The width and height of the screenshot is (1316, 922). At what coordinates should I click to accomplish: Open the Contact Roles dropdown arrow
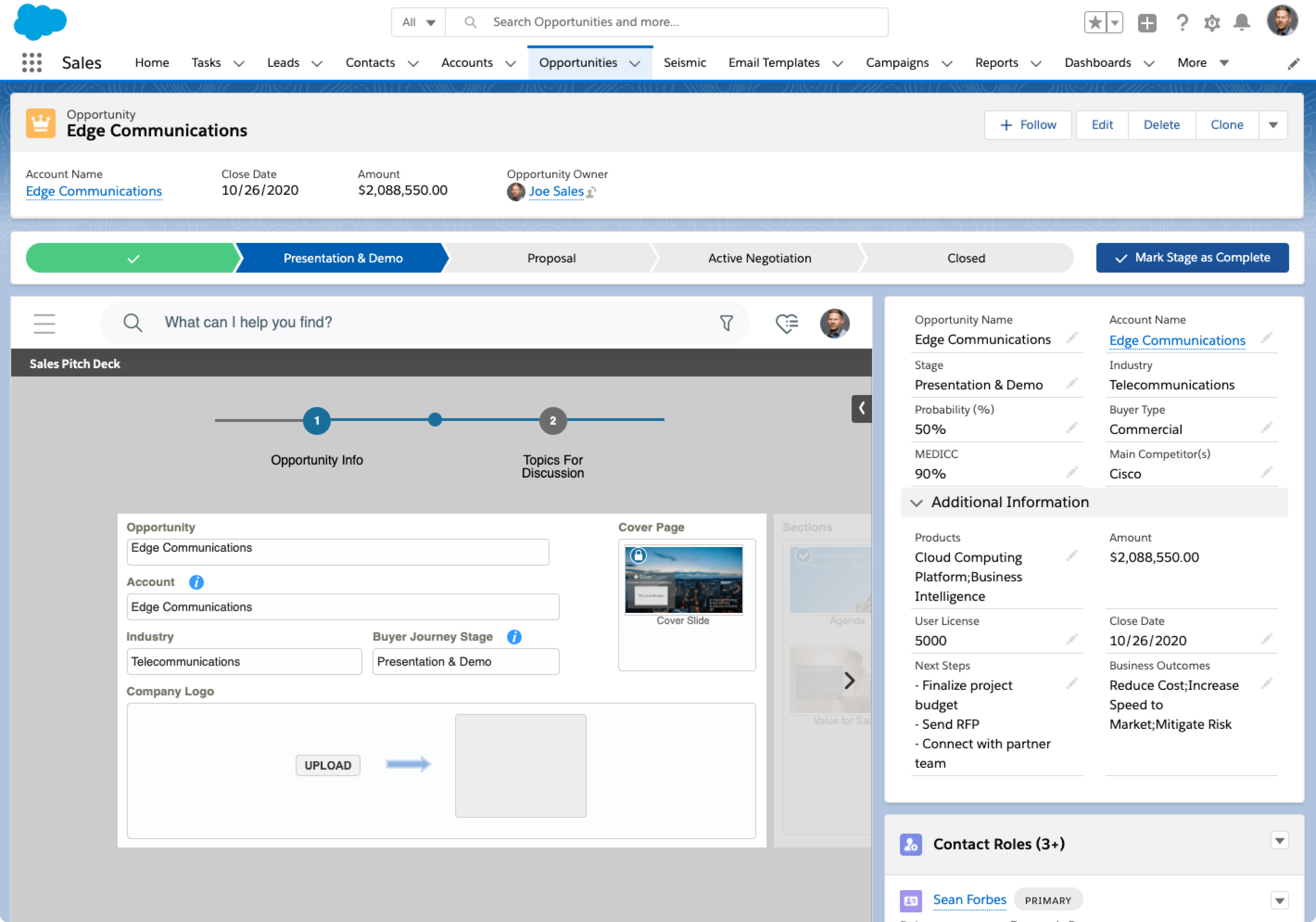(1280, 841)
